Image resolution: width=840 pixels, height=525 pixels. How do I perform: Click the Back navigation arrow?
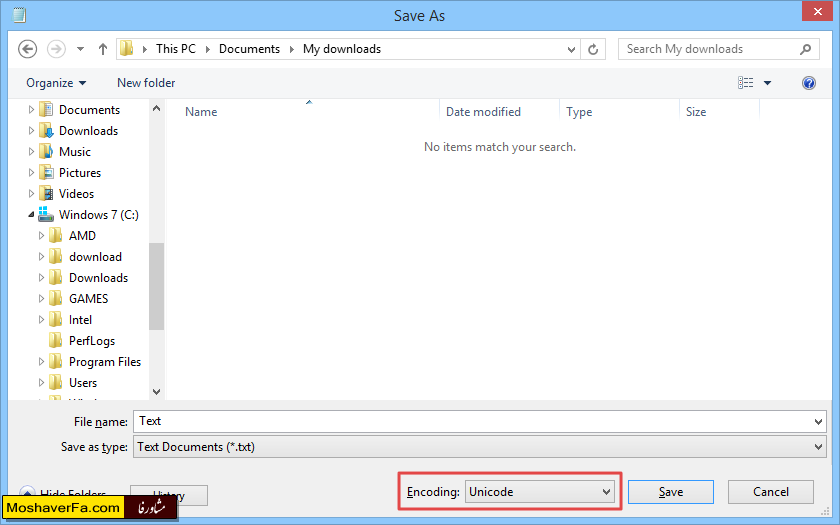[x=27, y=49]
